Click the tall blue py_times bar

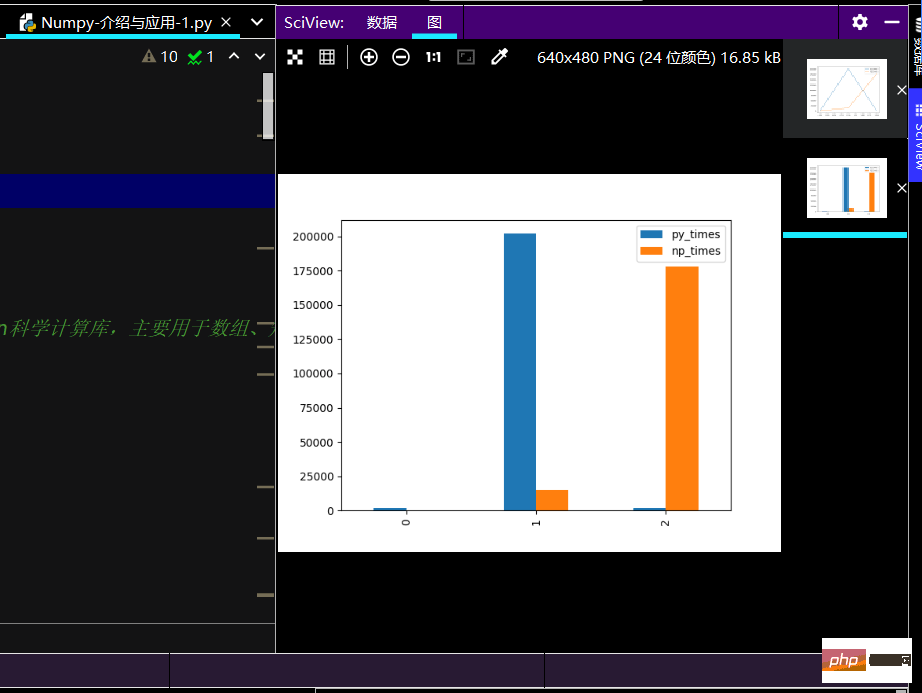click(x=520, y=372)
